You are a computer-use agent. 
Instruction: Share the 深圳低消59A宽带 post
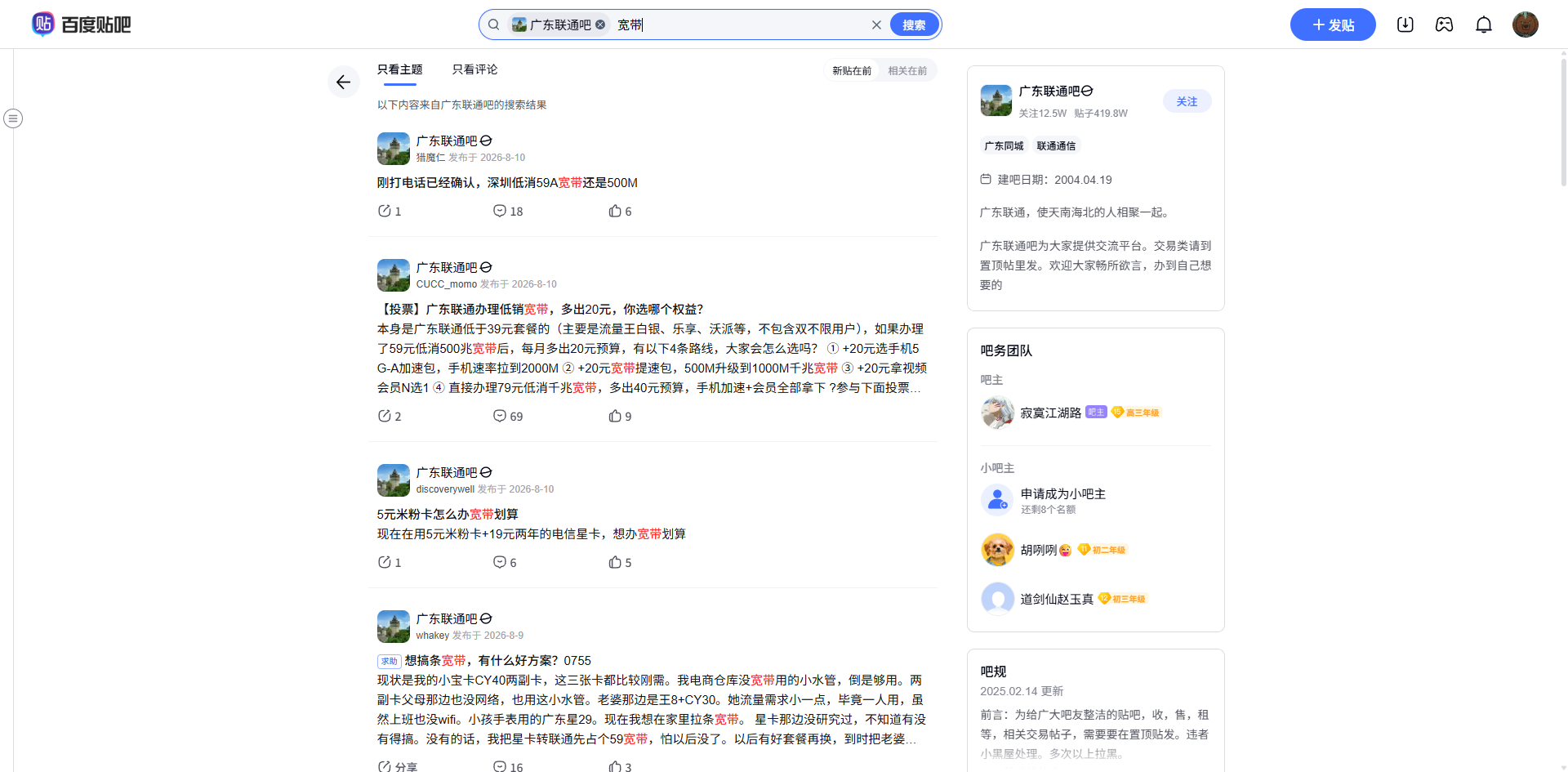[x=390, y=212]
